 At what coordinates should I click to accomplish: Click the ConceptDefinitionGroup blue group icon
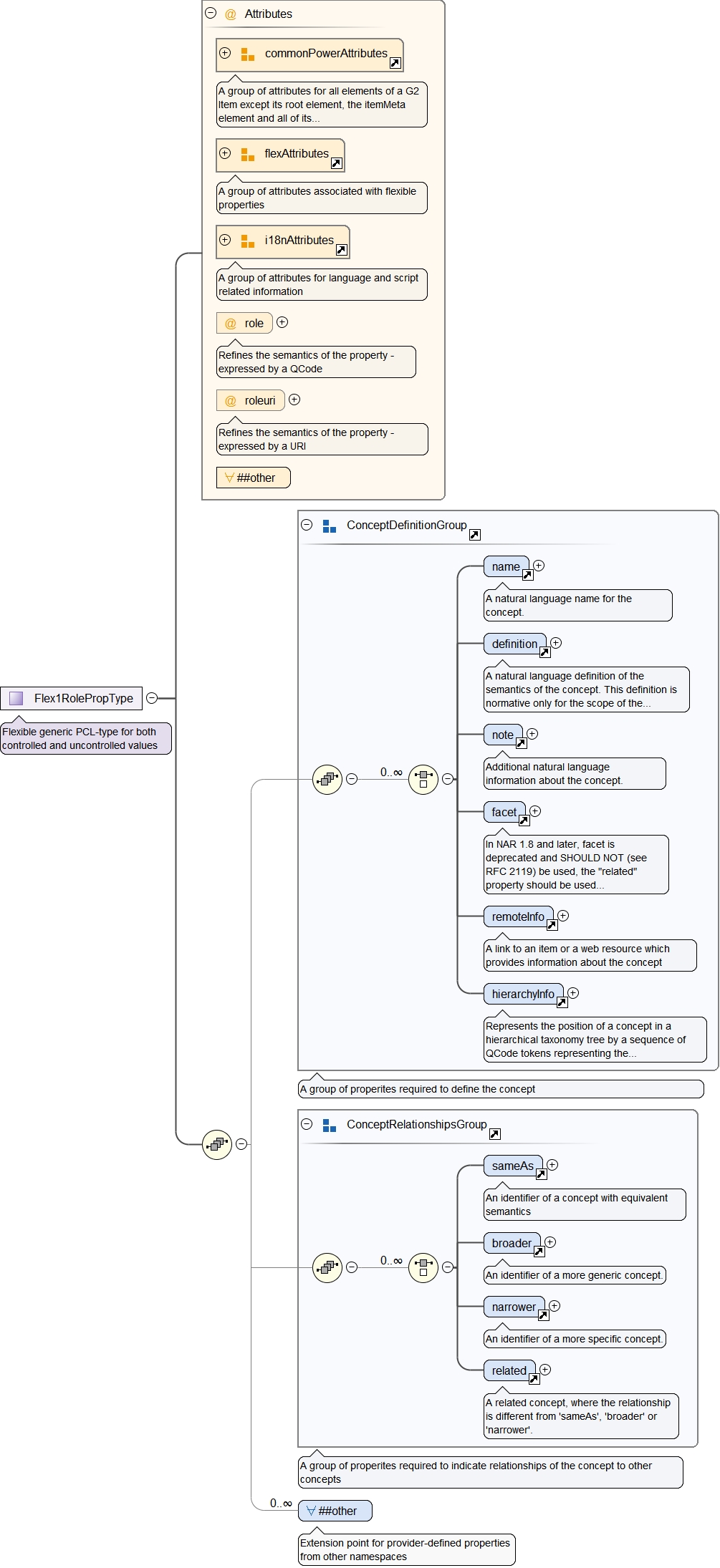[330, 526]
